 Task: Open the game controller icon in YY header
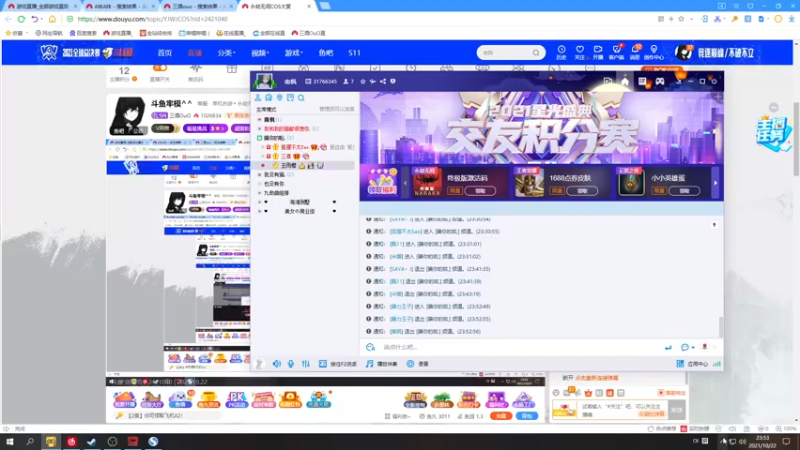(x=660, y=81)
